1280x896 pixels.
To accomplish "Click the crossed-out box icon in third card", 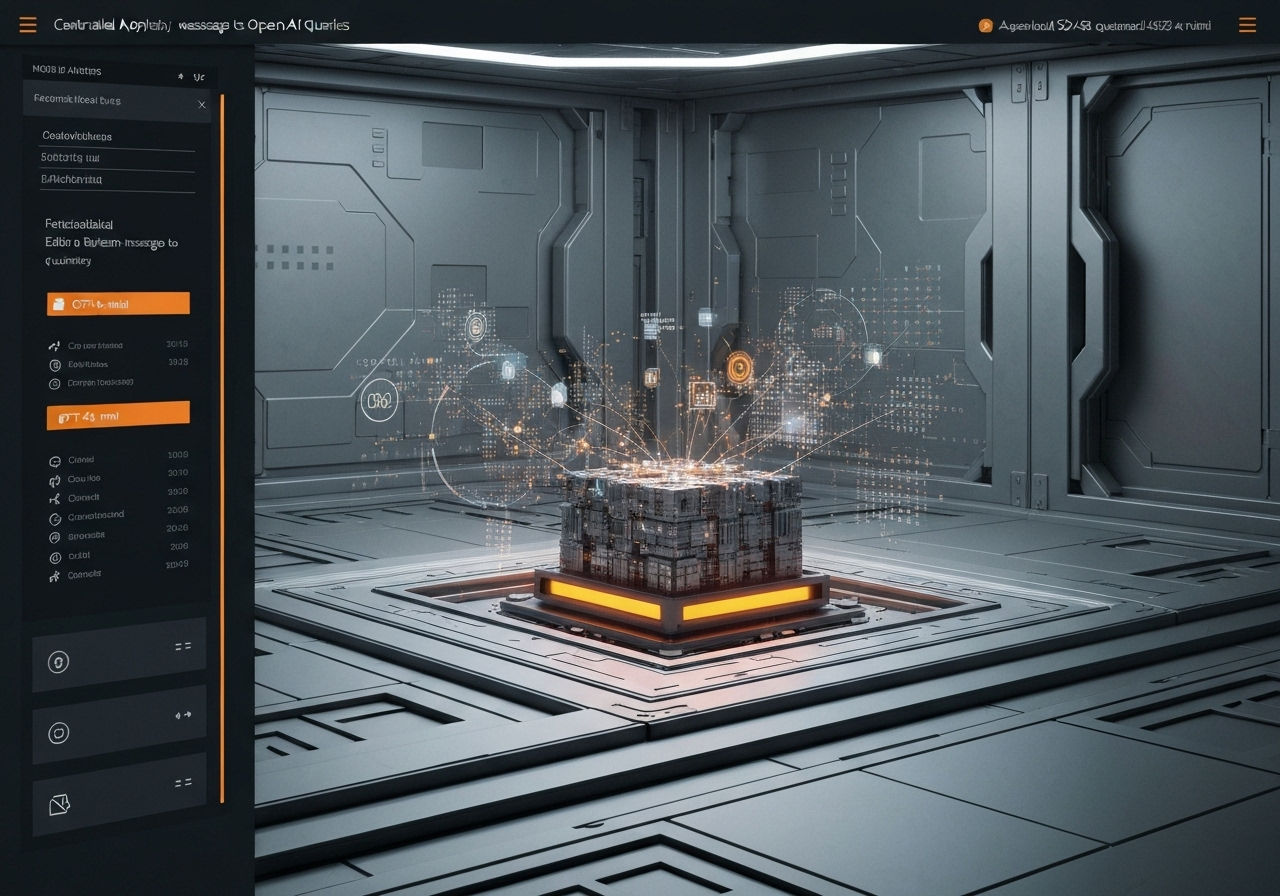I will (x=59, y=803).
